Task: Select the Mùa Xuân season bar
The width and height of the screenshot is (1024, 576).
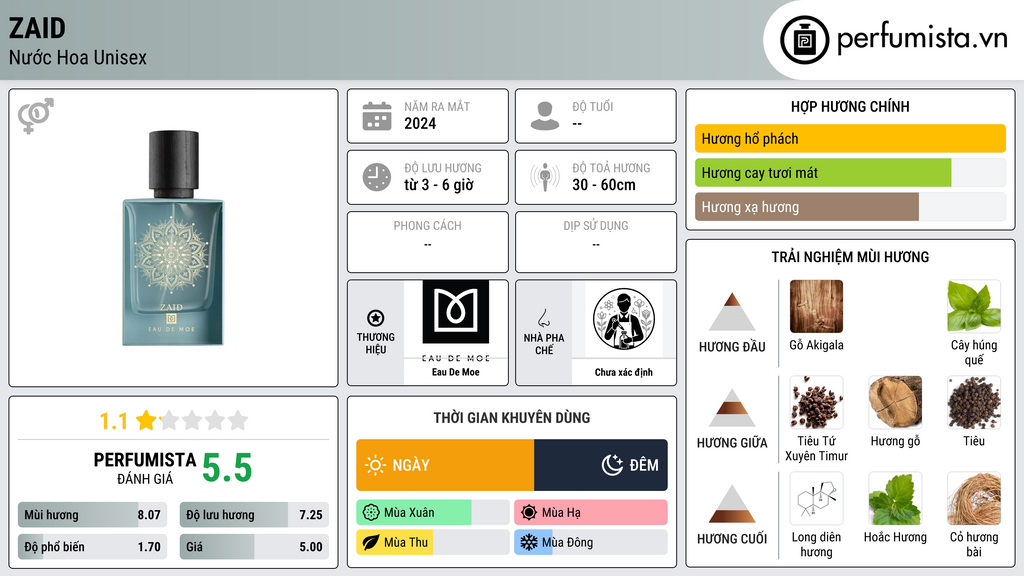Action: click(x=433, y=513)
